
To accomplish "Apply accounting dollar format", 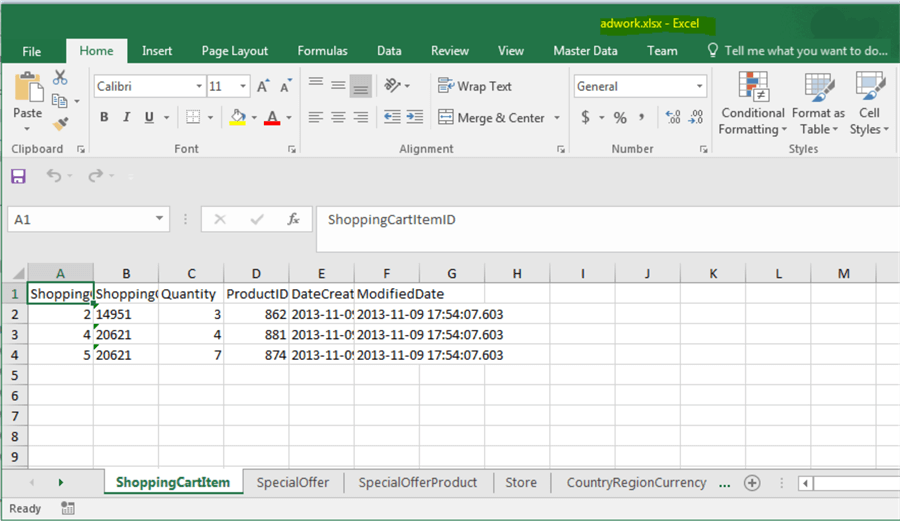I will (585, 118).
